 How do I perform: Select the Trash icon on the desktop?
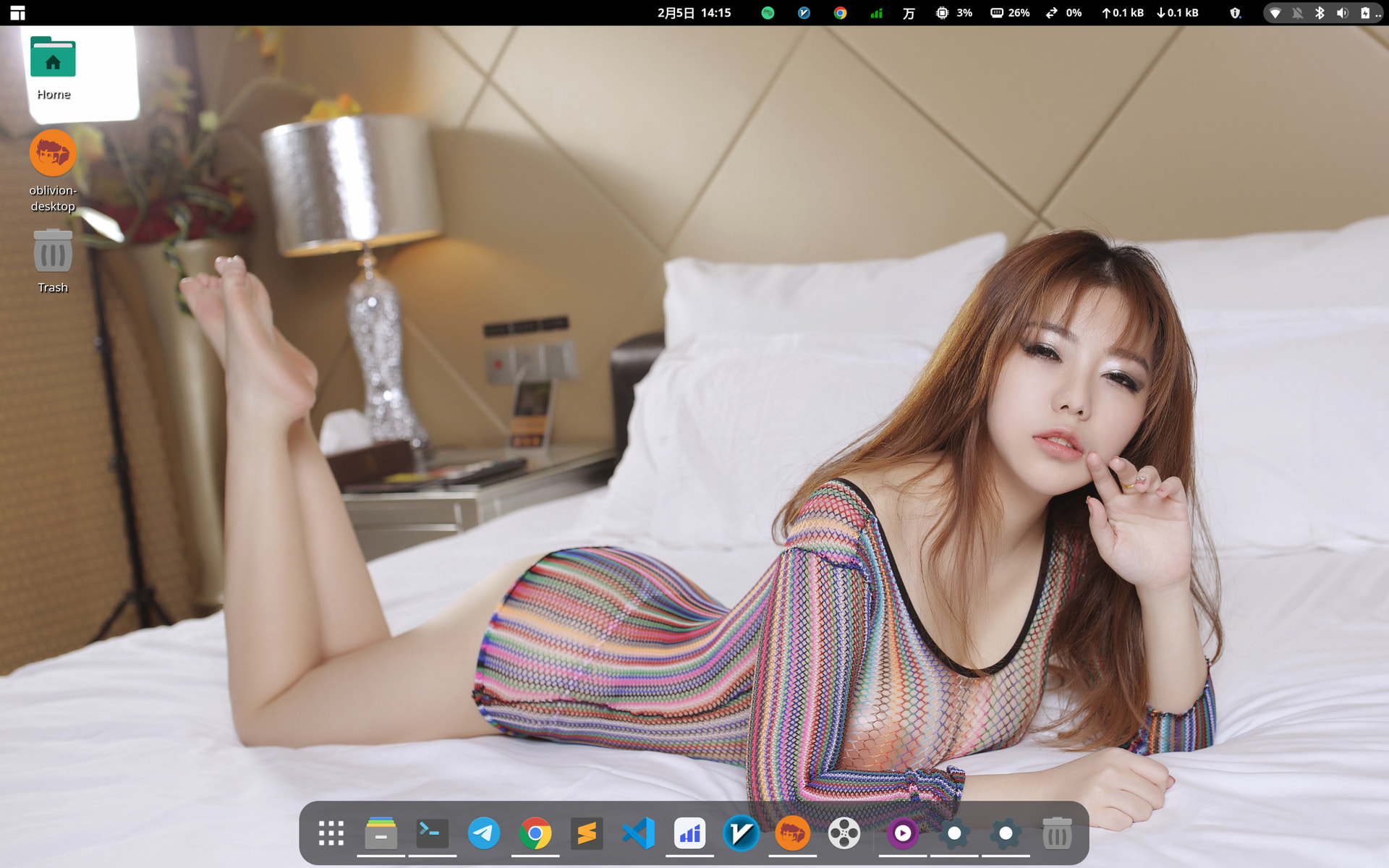click(x=53, y=261)
